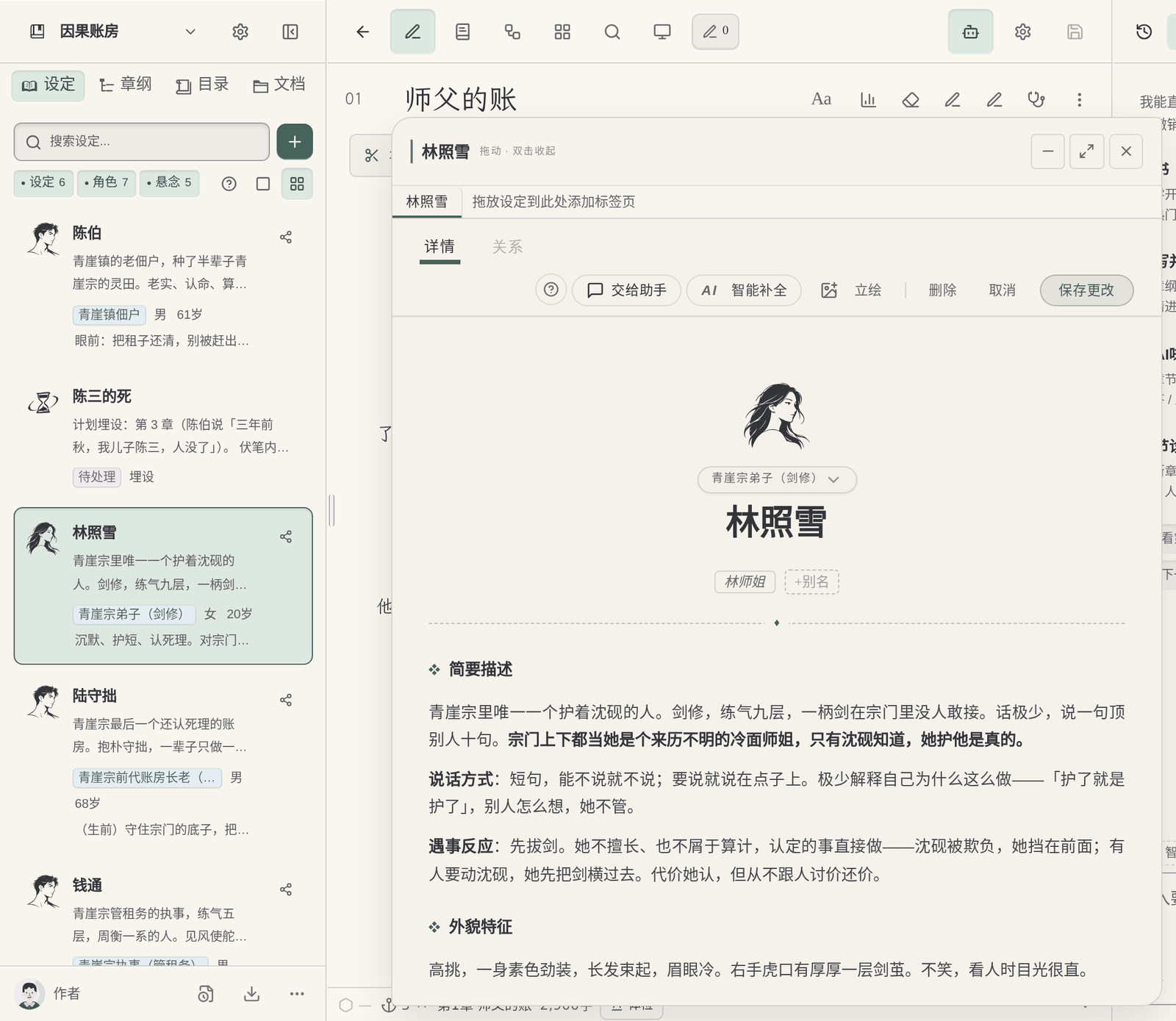
Task: Switch to single-column list view square icon
Action: (263, 184)
